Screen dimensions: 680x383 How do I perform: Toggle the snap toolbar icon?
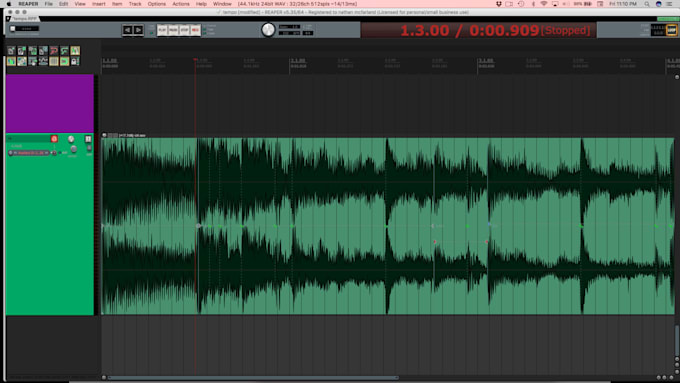coord(64,61)
